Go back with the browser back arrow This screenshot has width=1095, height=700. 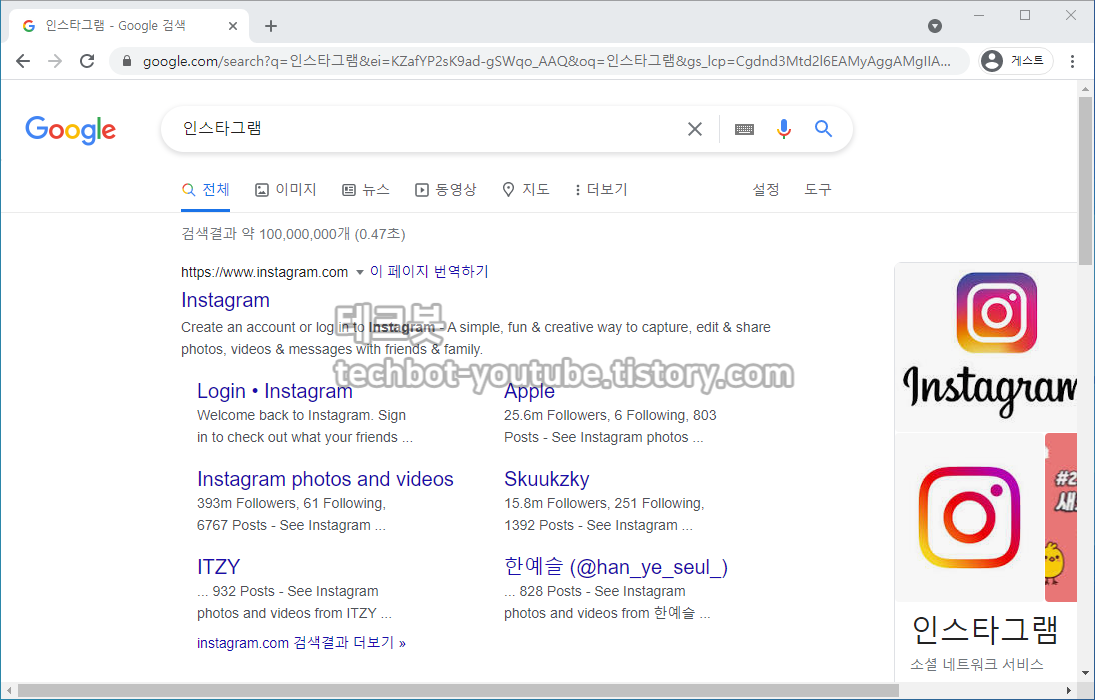pos(23,61)
